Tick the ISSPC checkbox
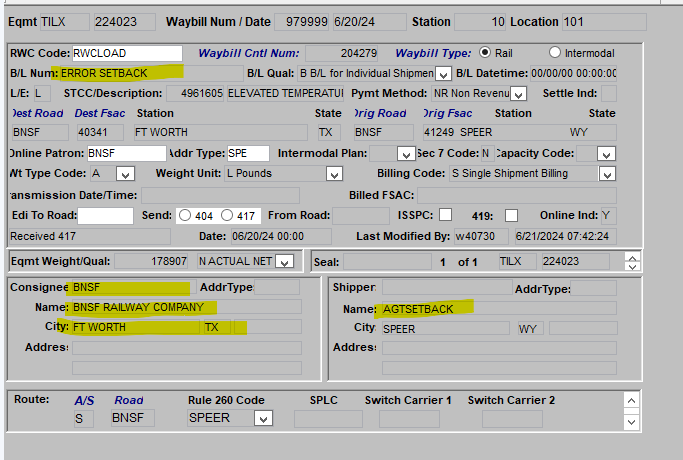 [445, 215]
